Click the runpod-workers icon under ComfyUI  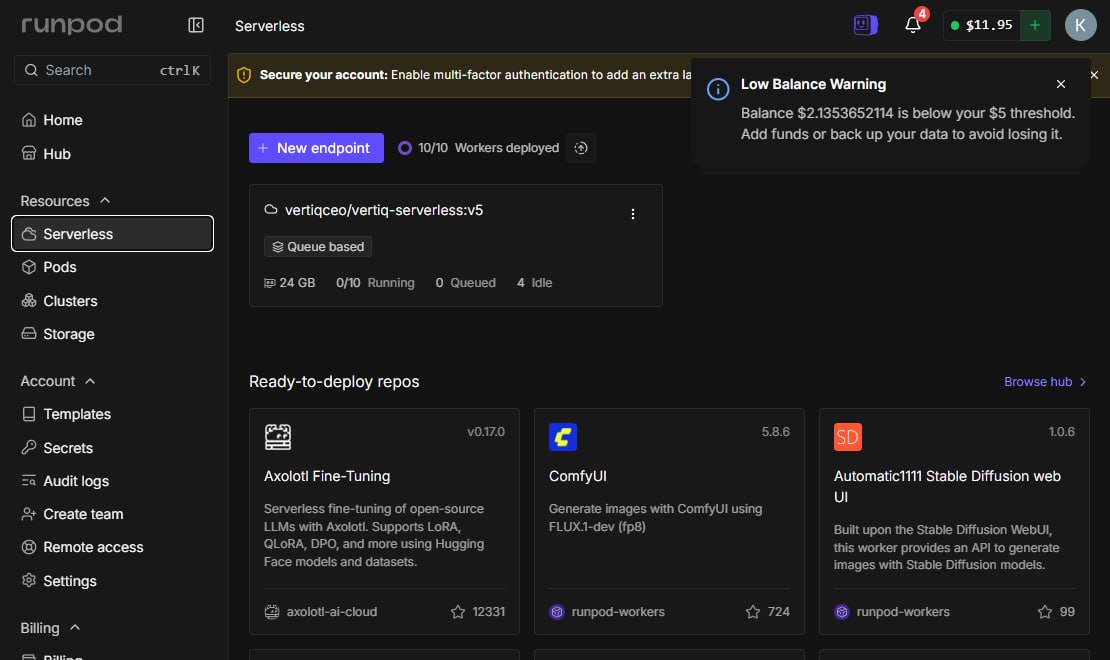click(557, 612)
